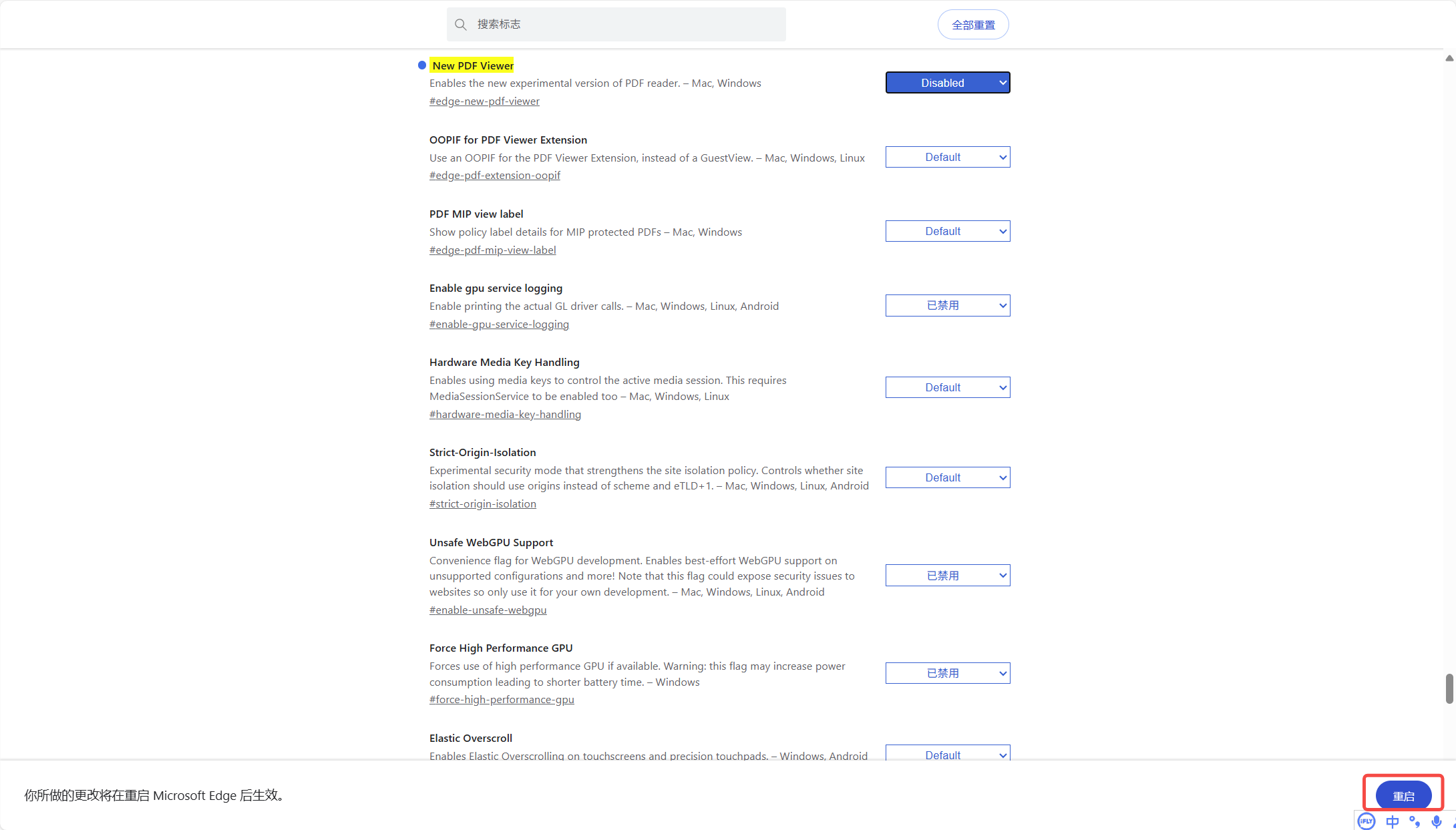Click the 全部重置 reset all button
Image resolution: width=1456 pixels, height=830 pixels.
click(973, 25)
